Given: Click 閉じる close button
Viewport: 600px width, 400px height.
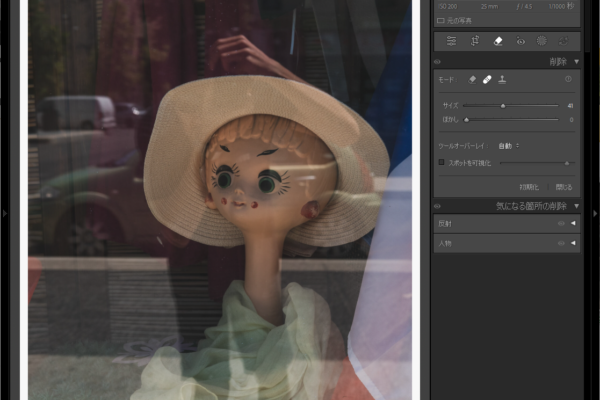Looking at the screenshot, I should pyautogui.click(x=564, y=187).
